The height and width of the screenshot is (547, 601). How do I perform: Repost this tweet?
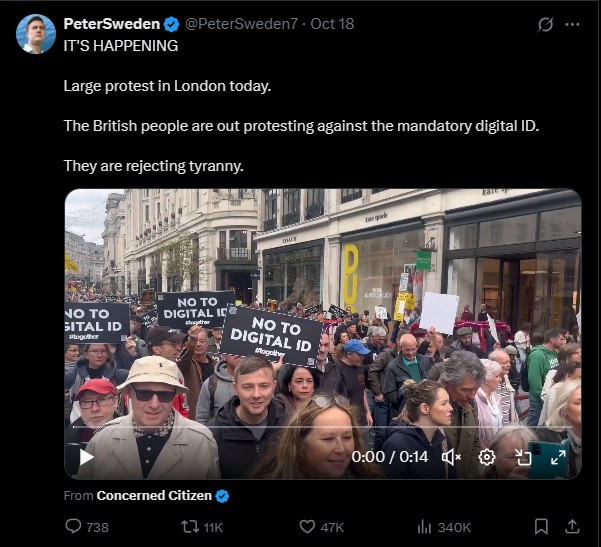pos(188,526)
